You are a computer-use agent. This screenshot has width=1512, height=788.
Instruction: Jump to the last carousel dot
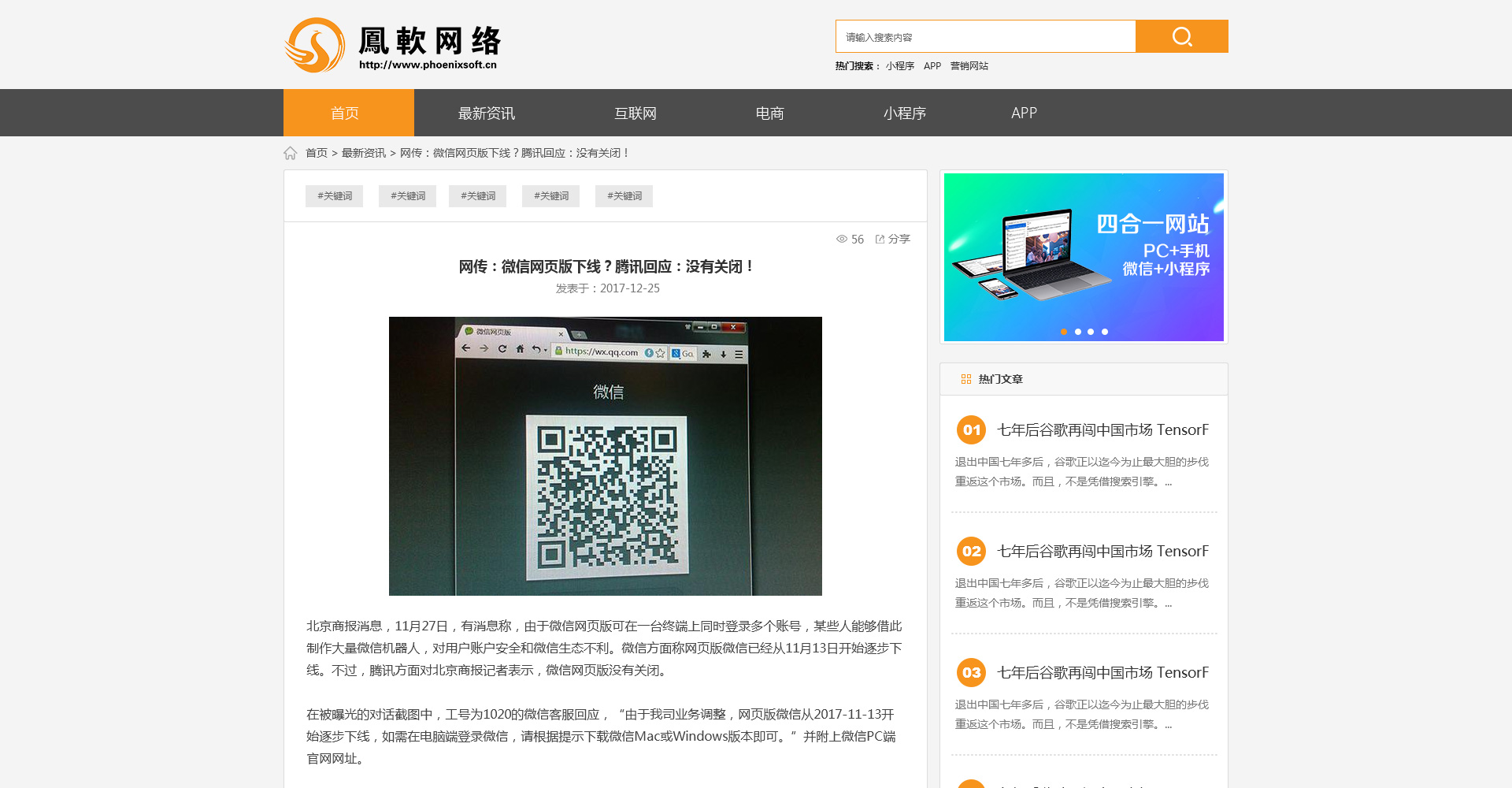[1105, 332]
